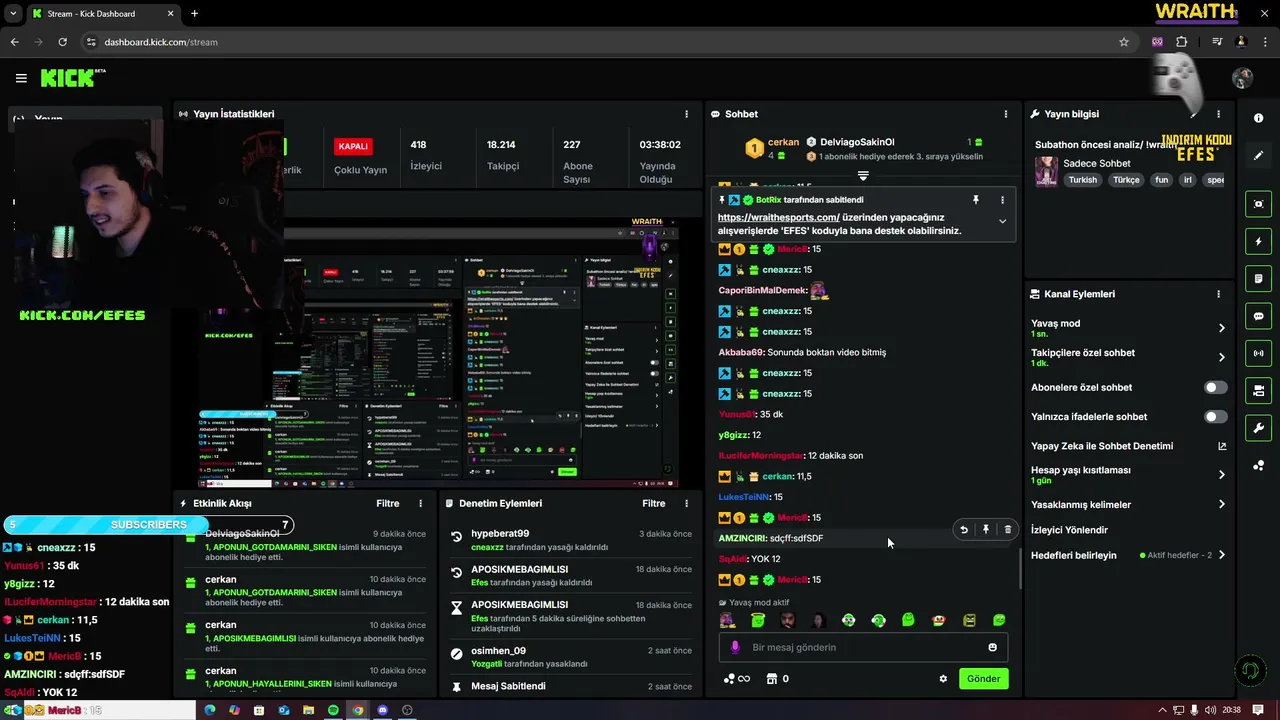Click the pencil edit icon in right sidebar

[1258, 156]
